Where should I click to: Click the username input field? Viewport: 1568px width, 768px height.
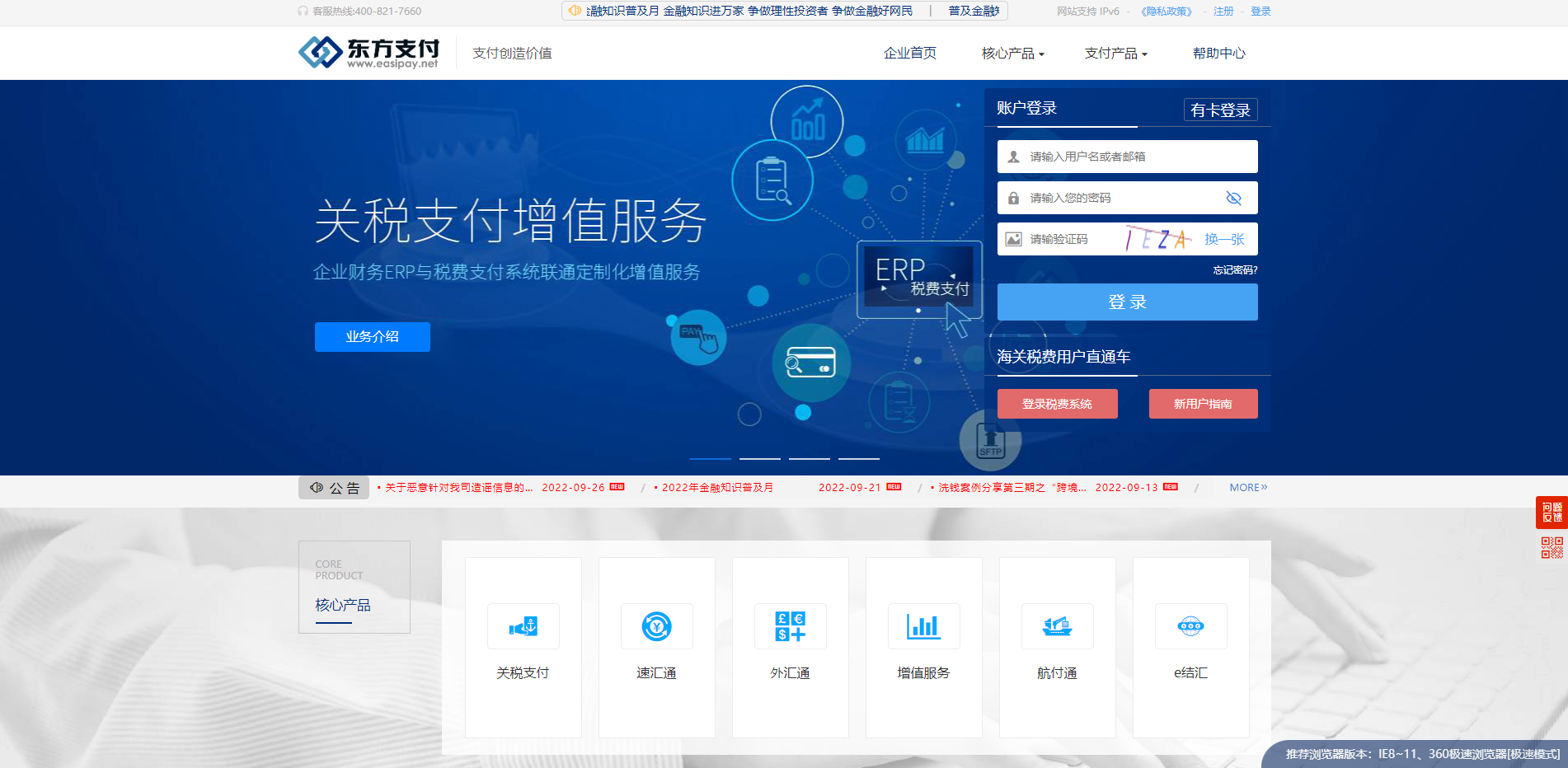pos(1127,157)
